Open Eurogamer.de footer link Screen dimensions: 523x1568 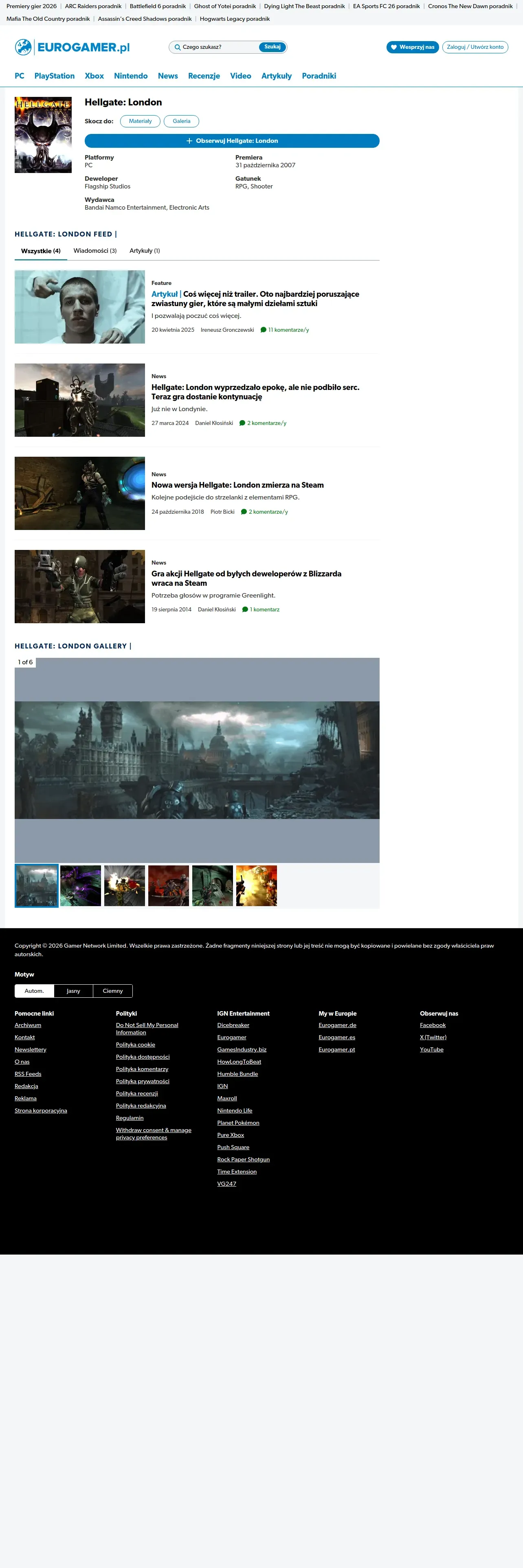pyautogui.click(x=337, y=1025)
